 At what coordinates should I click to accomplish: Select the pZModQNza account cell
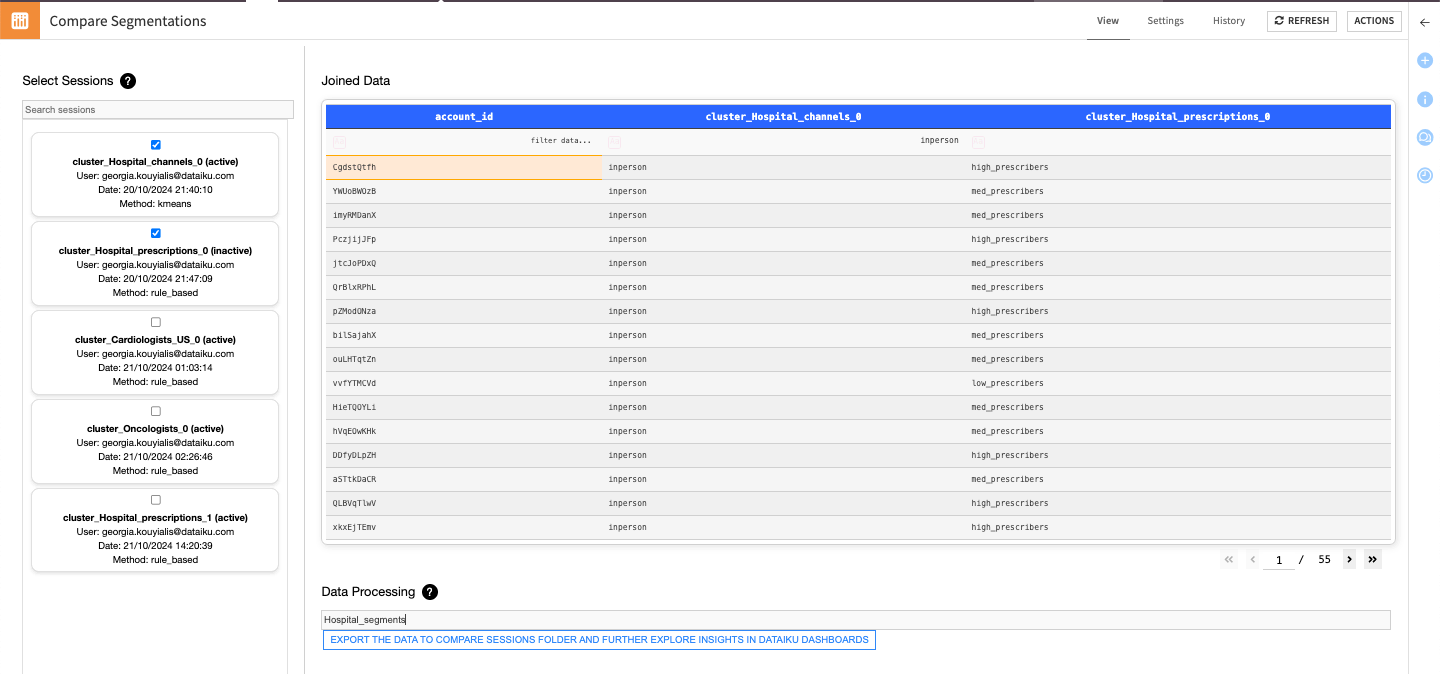(464, 312)
